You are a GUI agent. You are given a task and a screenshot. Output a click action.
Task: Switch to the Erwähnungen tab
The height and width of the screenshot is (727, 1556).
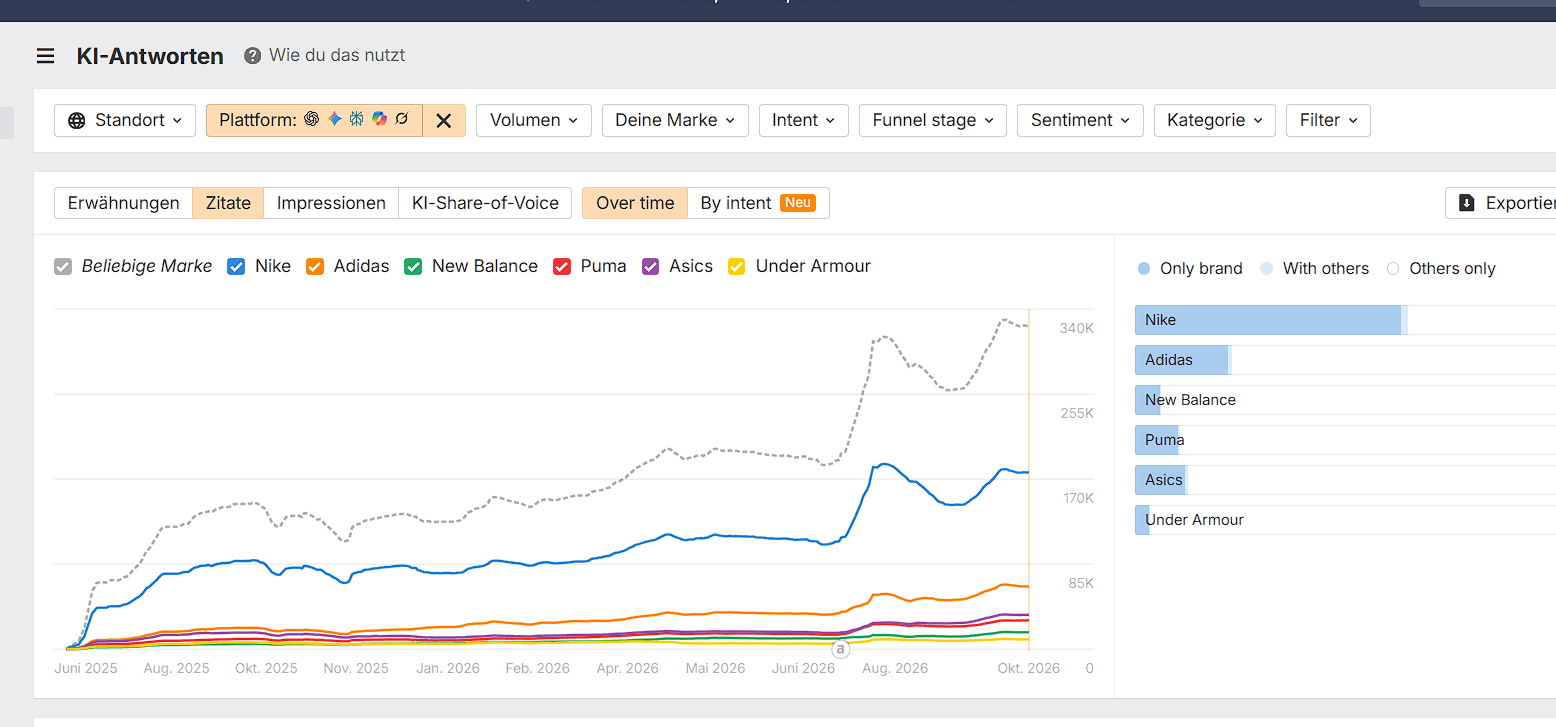(124, 203)
